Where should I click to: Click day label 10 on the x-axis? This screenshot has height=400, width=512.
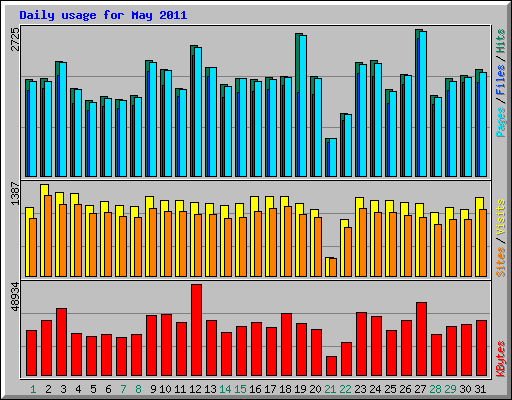165,389
